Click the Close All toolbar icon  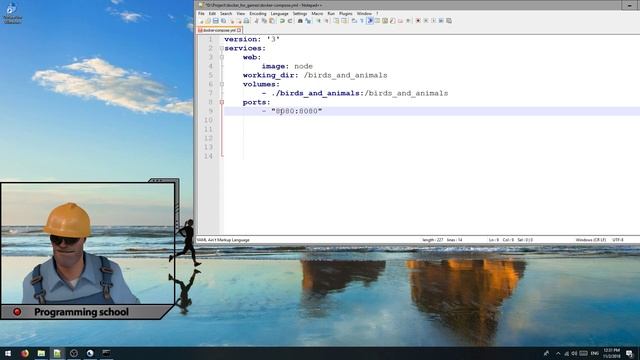point(240,21)
